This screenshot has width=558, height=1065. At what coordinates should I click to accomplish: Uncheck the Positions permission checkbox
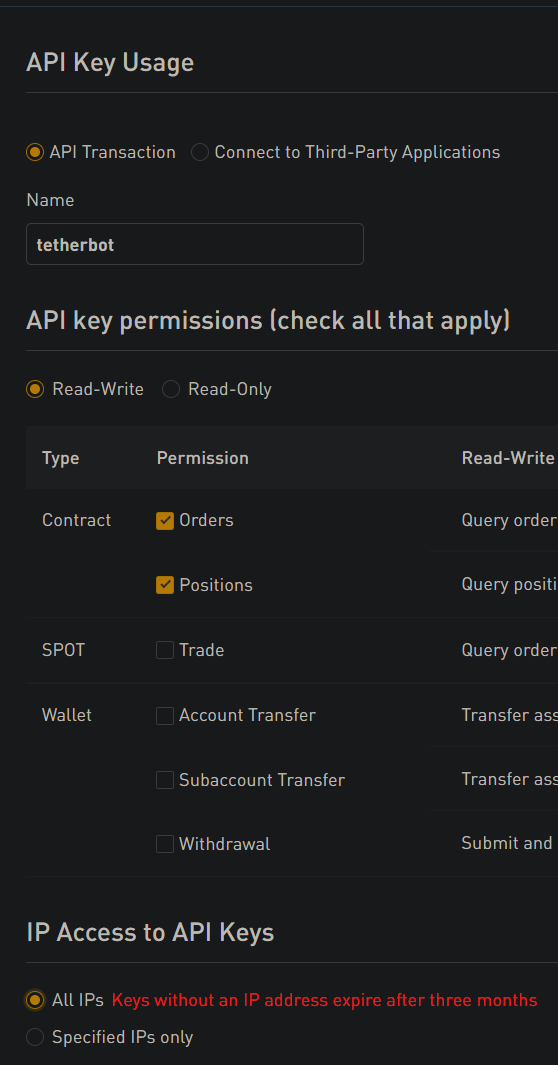[x=165, y=585]
